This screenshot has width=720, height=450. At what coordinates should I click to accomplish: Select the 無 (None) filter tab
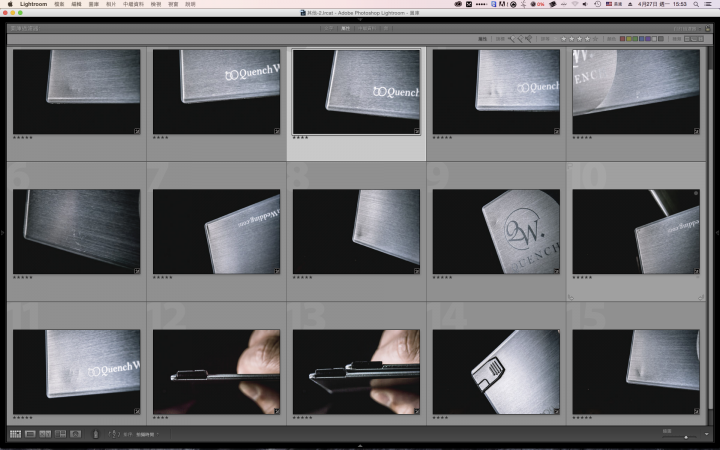click(386, 28)
